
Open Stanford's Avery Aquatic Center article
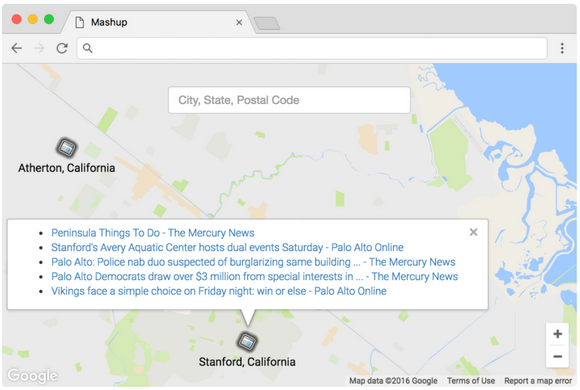point(227,247)
